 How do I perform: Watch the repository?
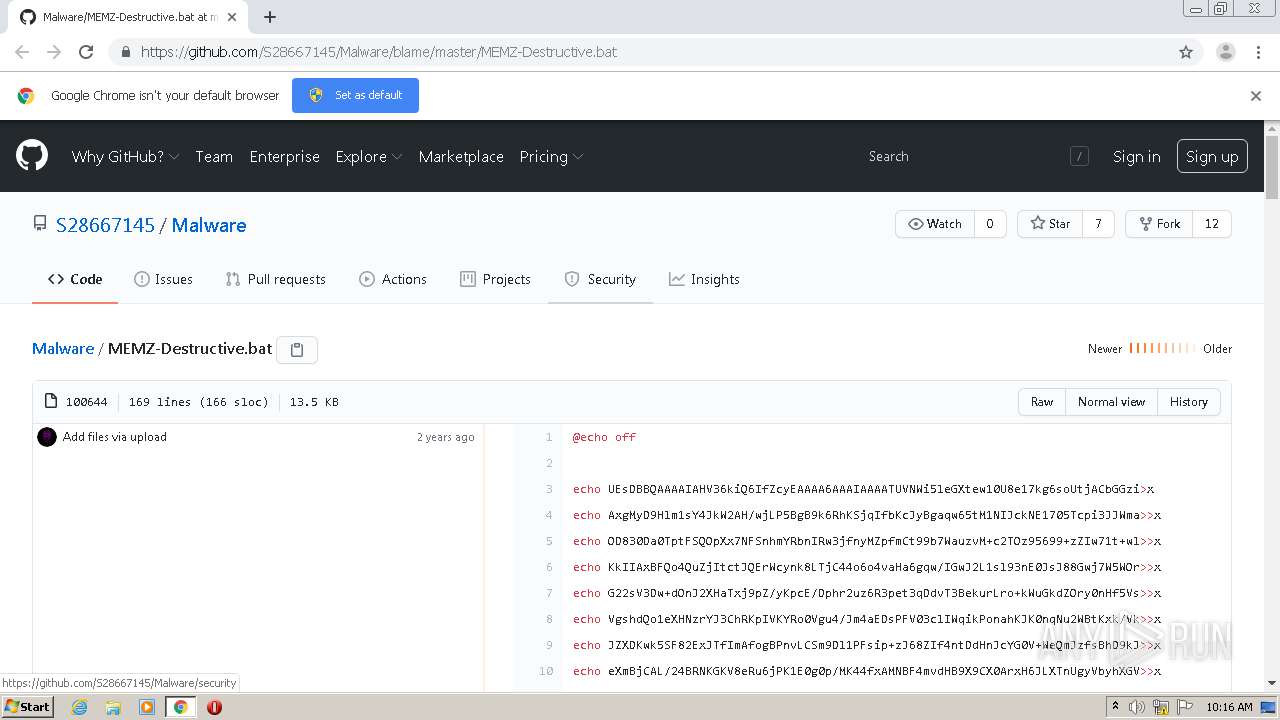click(934, 224)
